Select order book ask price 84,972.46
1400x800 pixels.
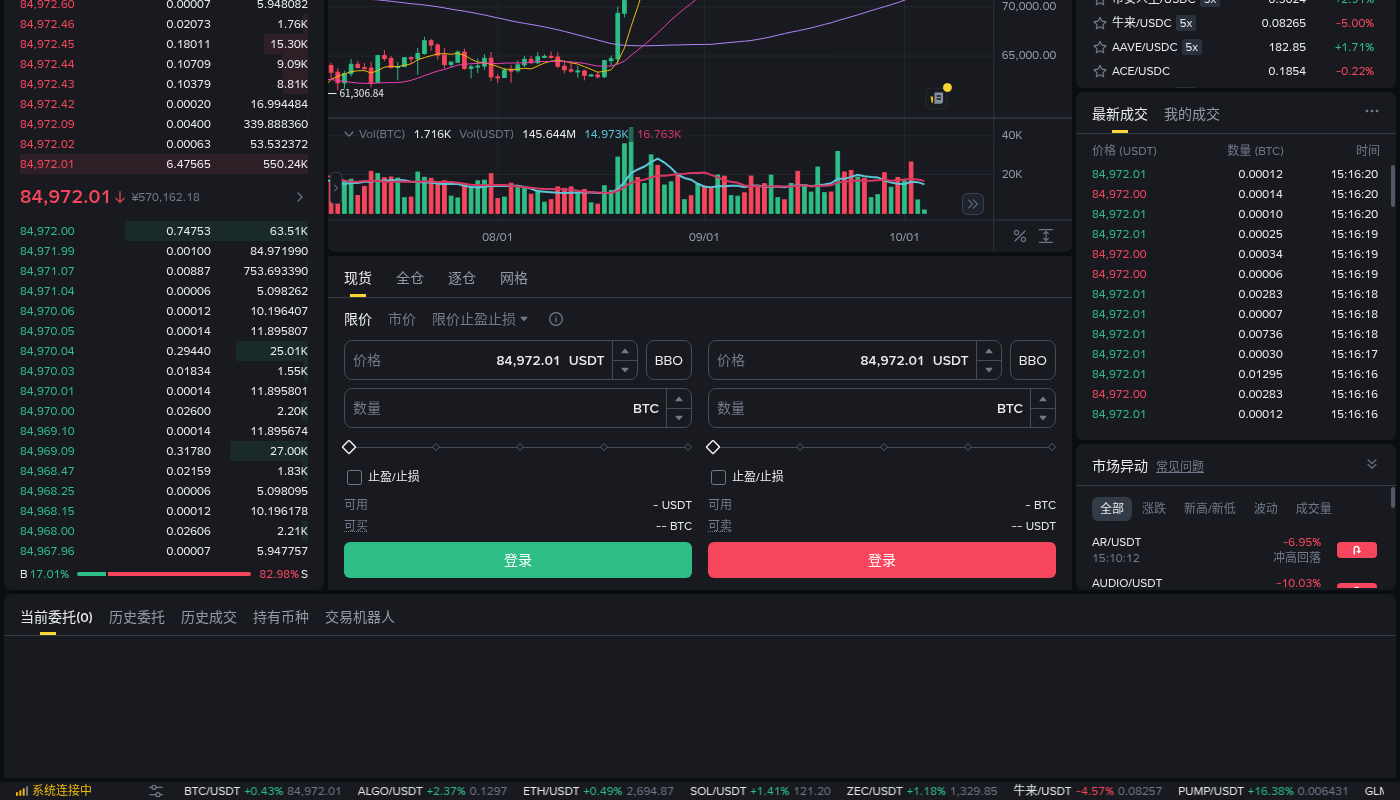47,24
